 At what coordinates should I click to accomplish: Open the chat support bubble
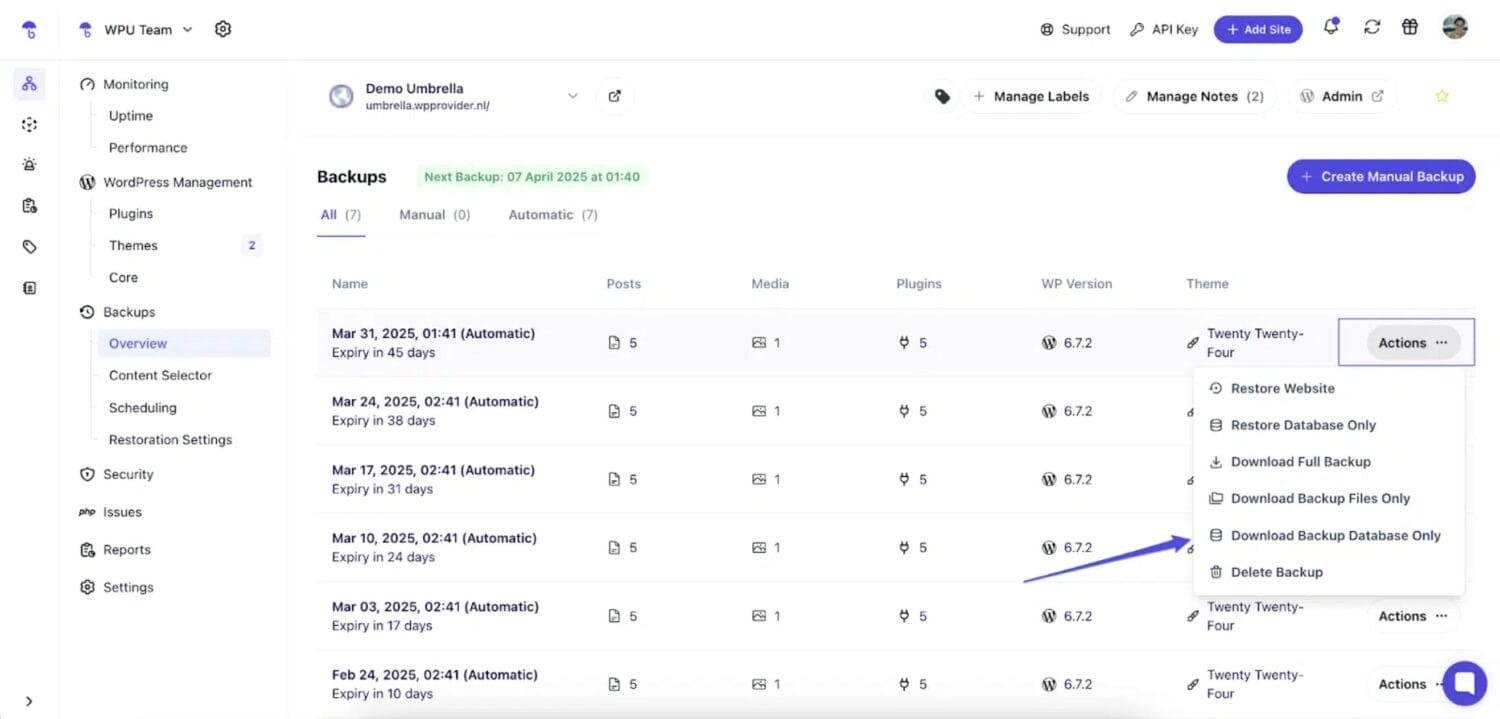coord(1464,684)
